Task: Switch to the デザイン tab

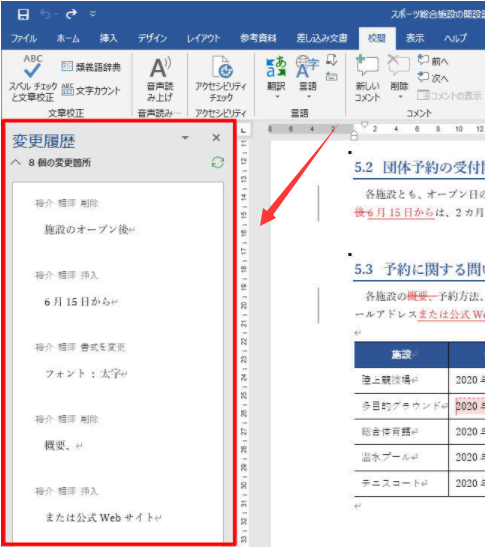Action: pos(152,38)
